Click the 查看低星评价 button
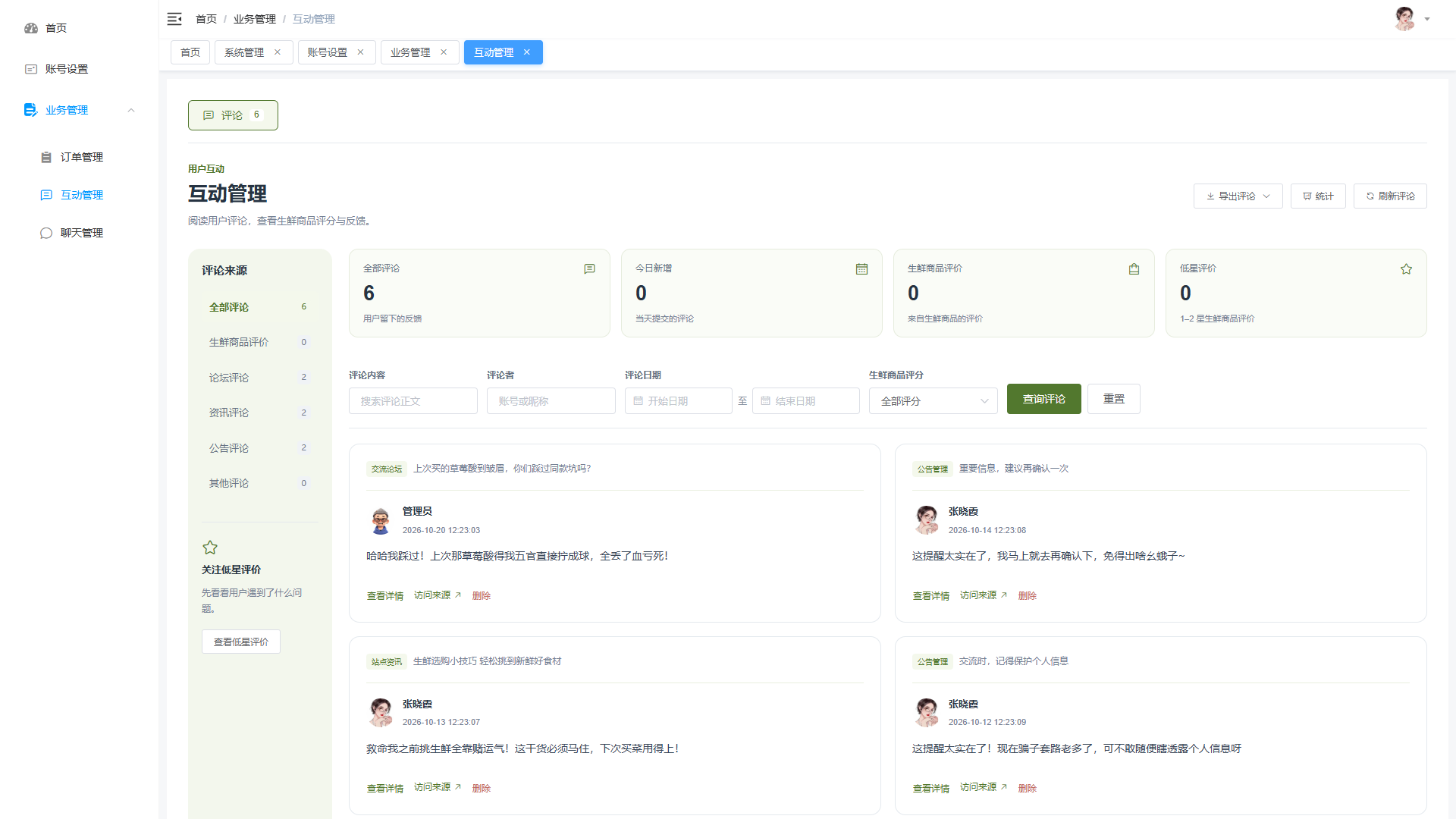The image size is (1456, 819). [241, 642]
